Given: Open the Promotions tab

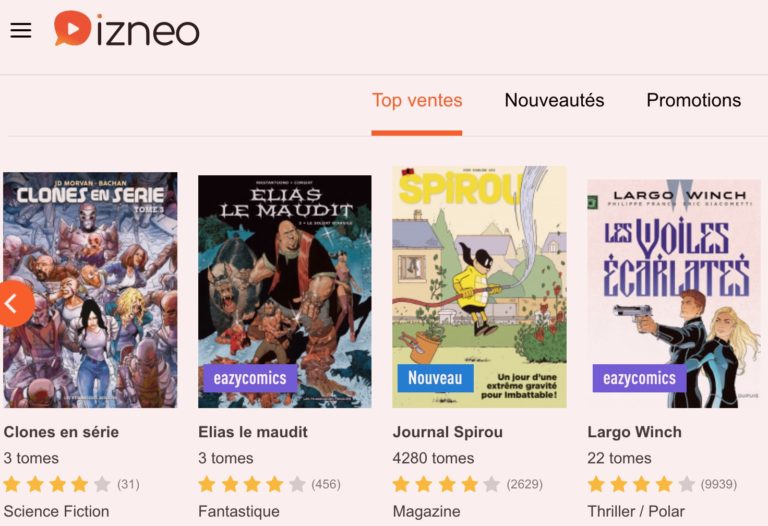Looking at the screenshot, I should click(693, 100).
